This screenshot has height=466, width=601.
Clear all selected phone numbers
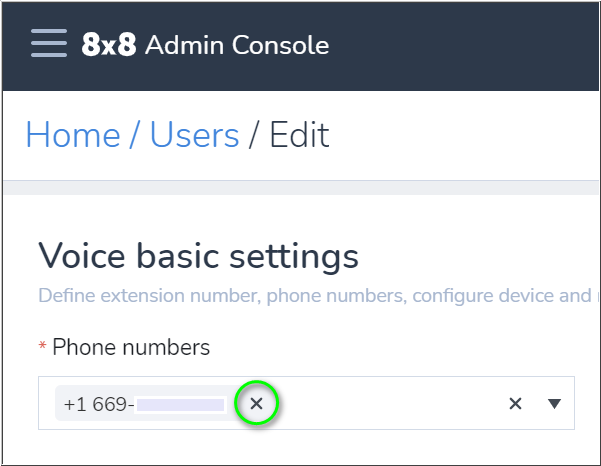click(515, 403)
